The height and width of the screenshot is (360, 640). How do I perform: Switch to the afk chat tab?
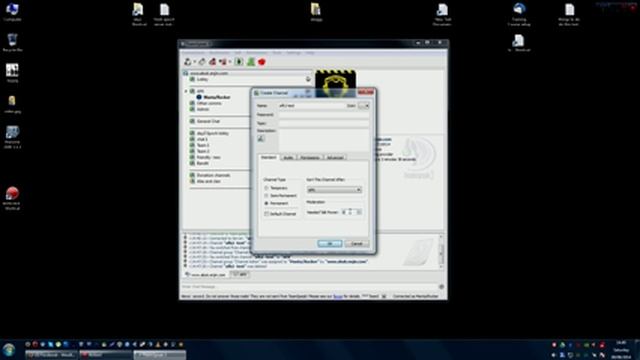(x=240, y=275)
